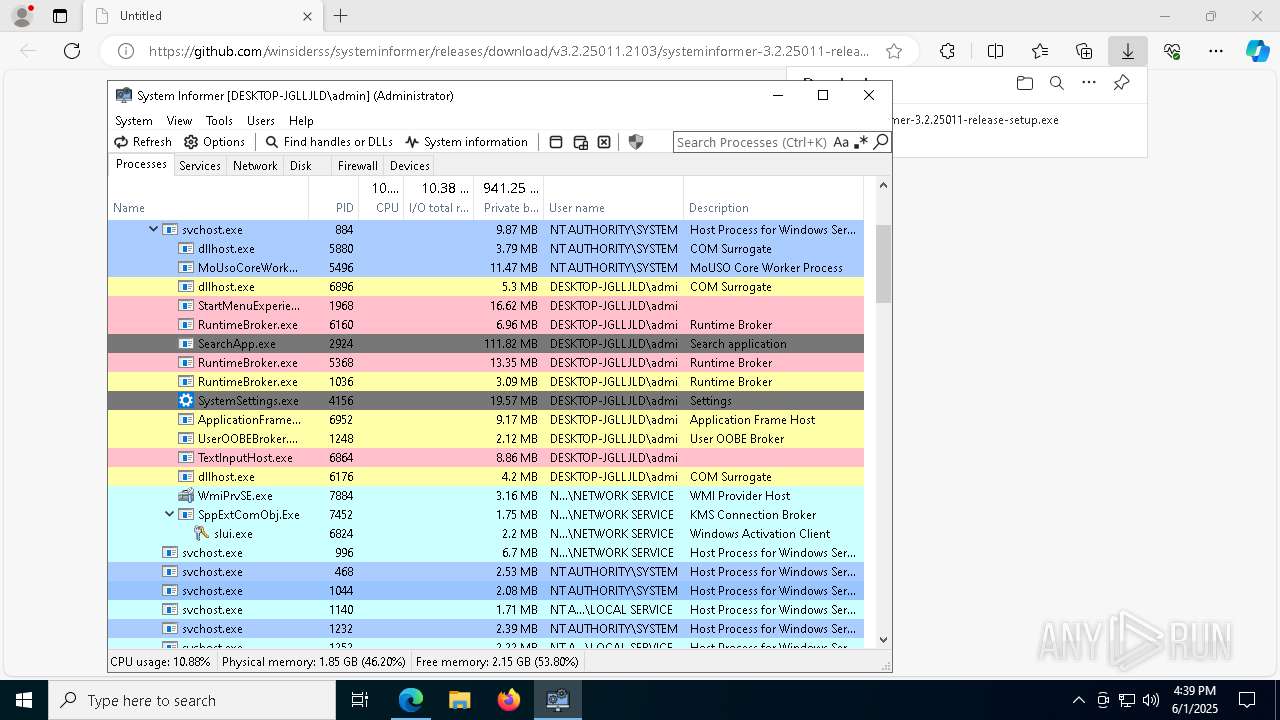Click CPU usage in status bar
Image resolution: width=1280 pixels, height=720 pixels.
[161, 662]
